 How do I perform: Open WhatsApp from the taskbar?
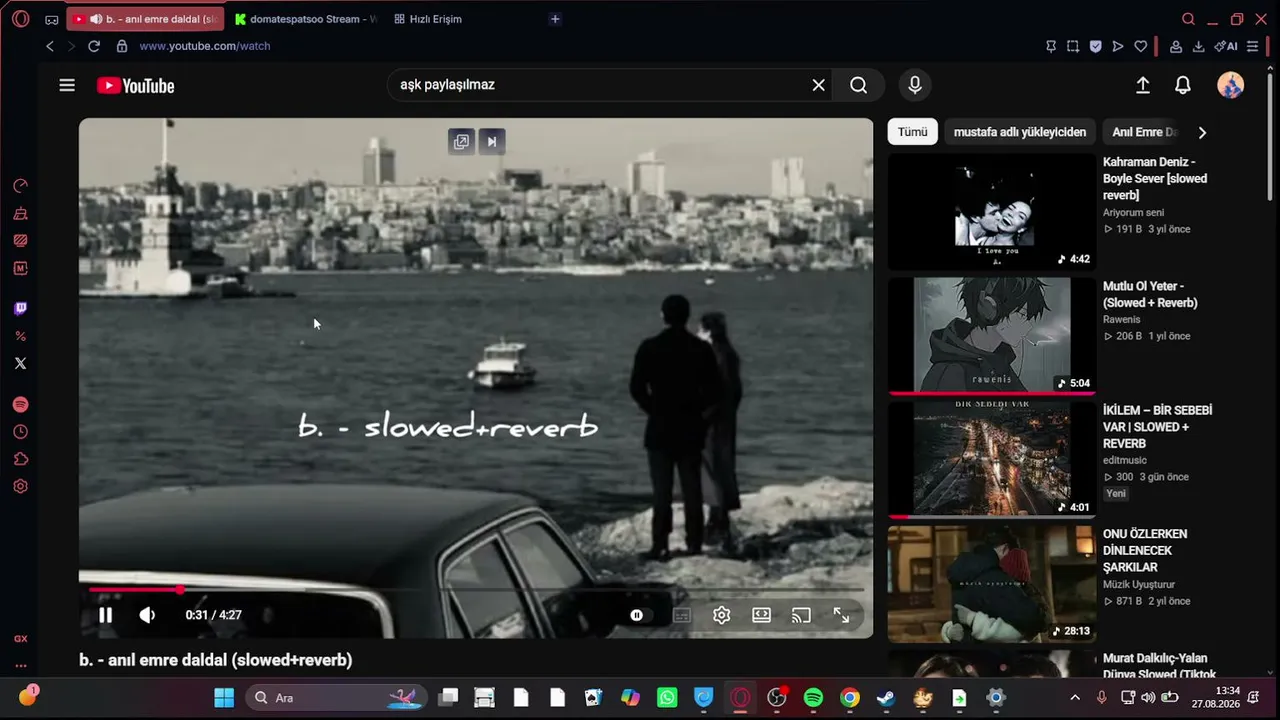pos(667,698)
